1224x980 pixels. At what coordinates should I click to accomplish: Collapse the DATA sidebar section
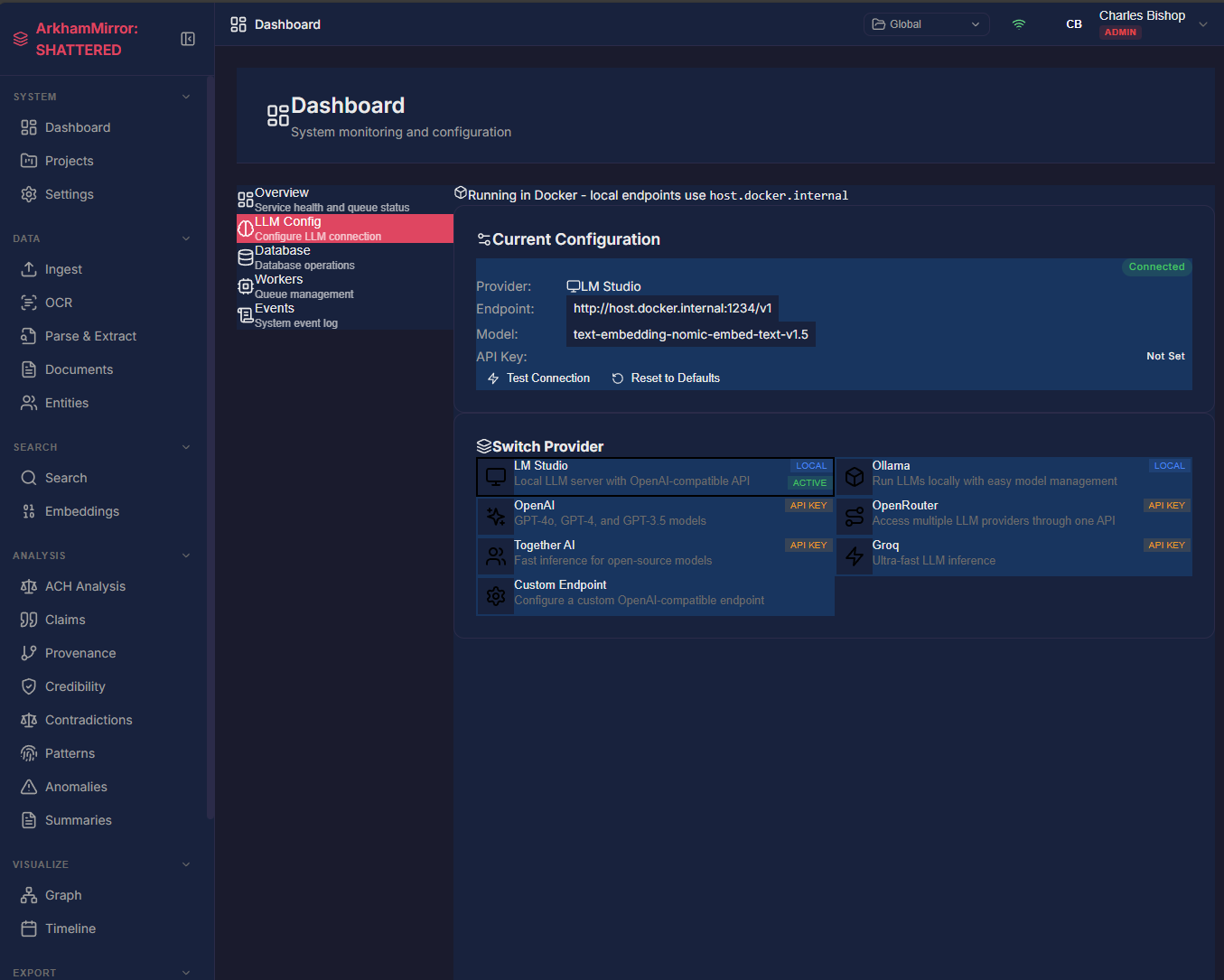pos(186,238)
